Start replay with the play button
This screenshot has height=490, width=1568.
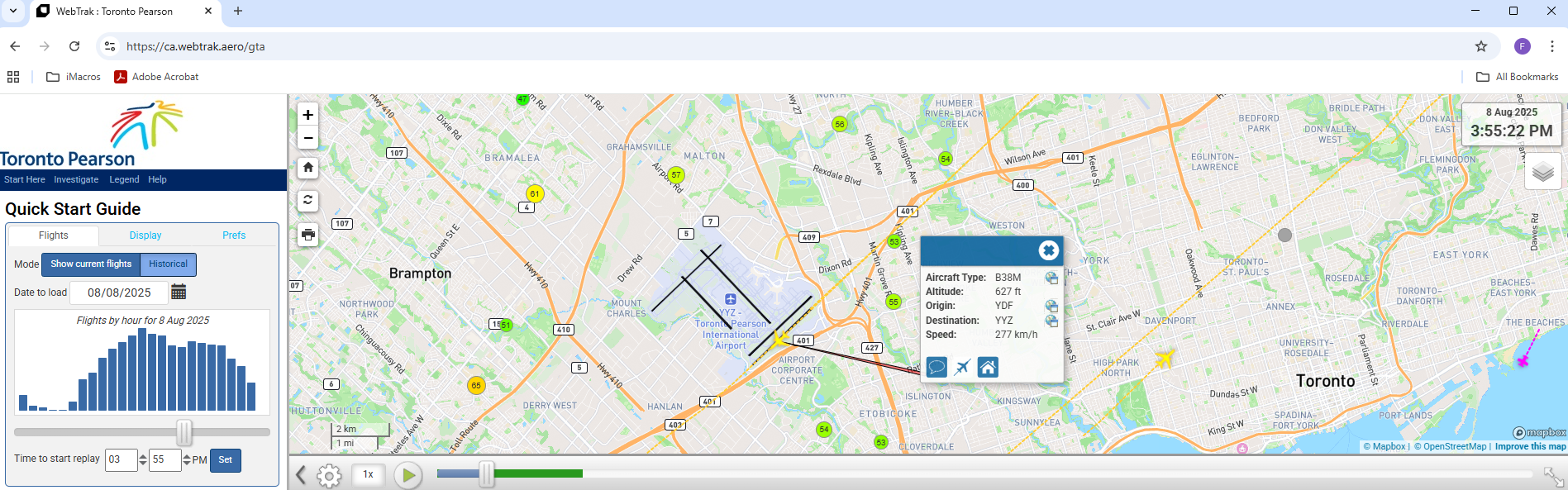407,475
